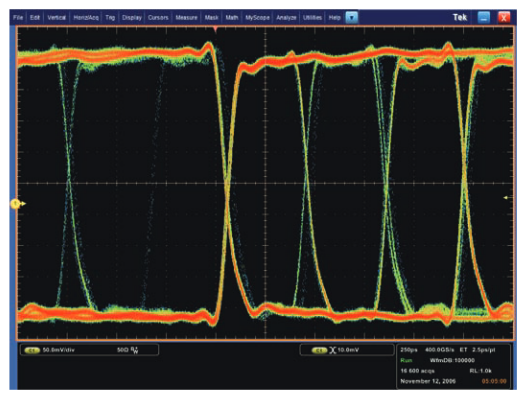Click the C1 badge in trigger readout
Viewport: 522px width, 396px height.
[319, 350]
